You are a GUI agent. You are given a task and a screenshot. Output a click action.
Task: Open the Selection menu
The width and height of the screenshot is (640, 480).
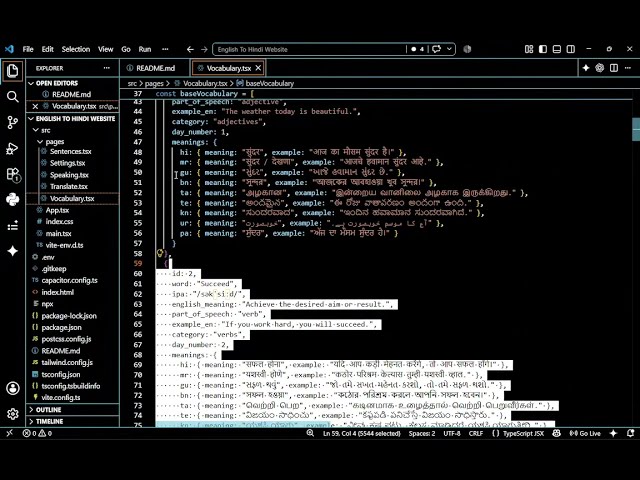76,49
